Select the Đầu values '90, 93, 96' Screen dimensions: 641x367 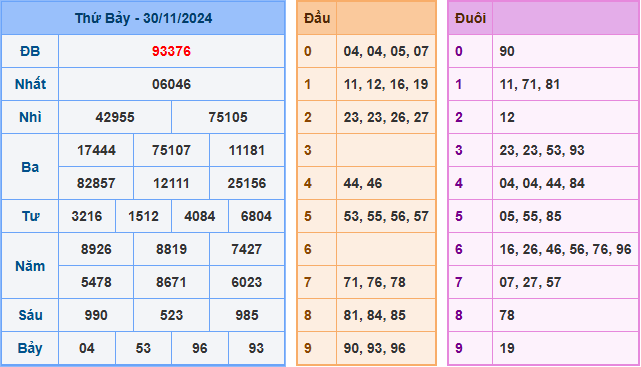pyautogui.click(x=374, y=348)
